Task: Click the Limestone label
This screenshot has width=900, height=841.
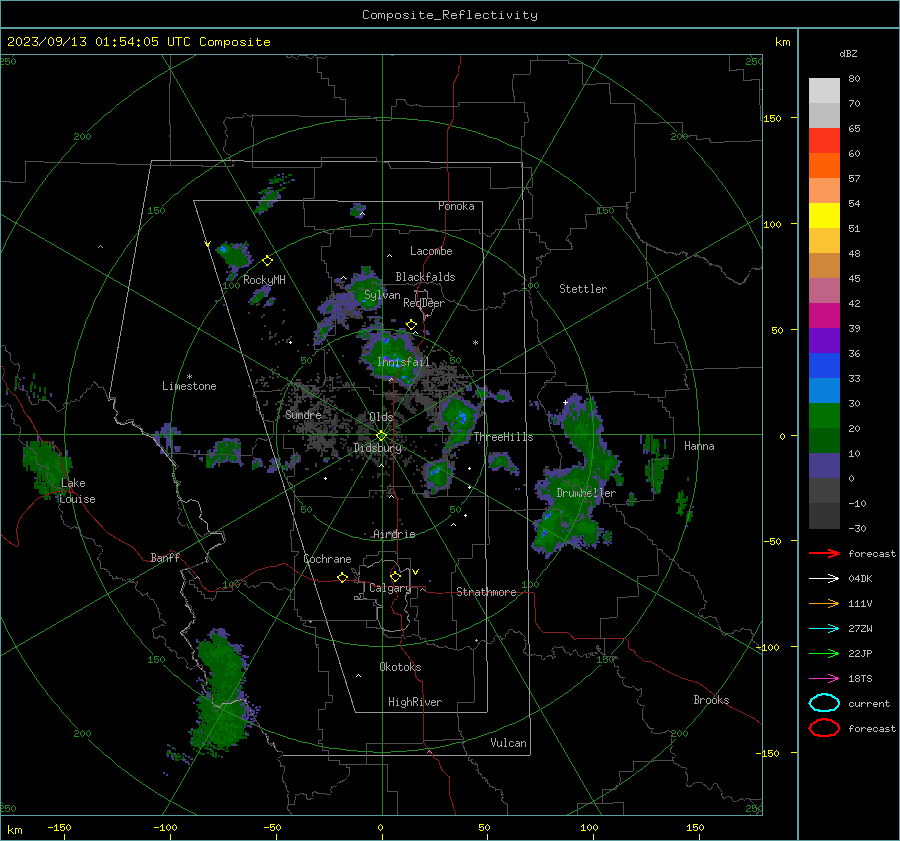Action: 189,386
